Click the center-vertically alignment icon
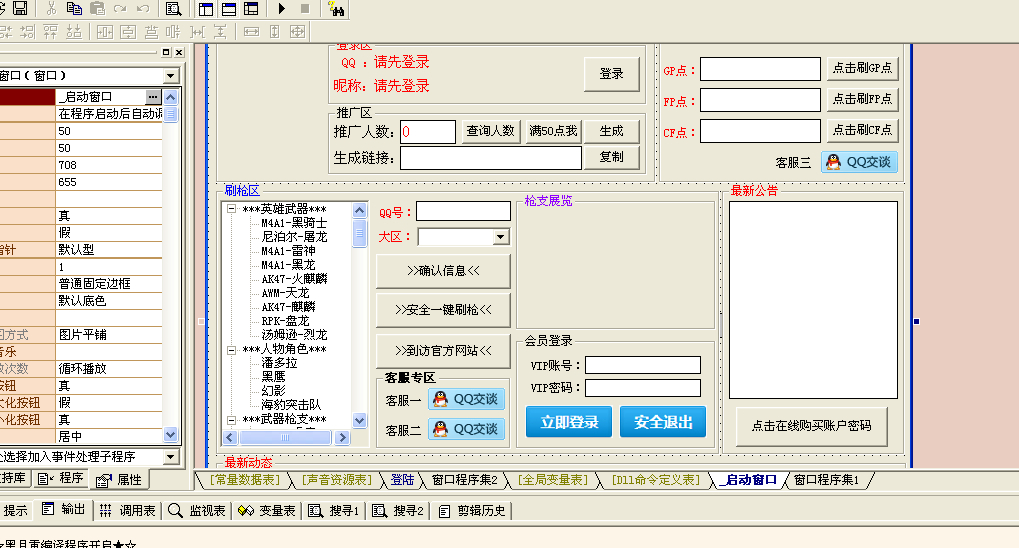This screenshot has height=548, width=1019. click(128, 31)
